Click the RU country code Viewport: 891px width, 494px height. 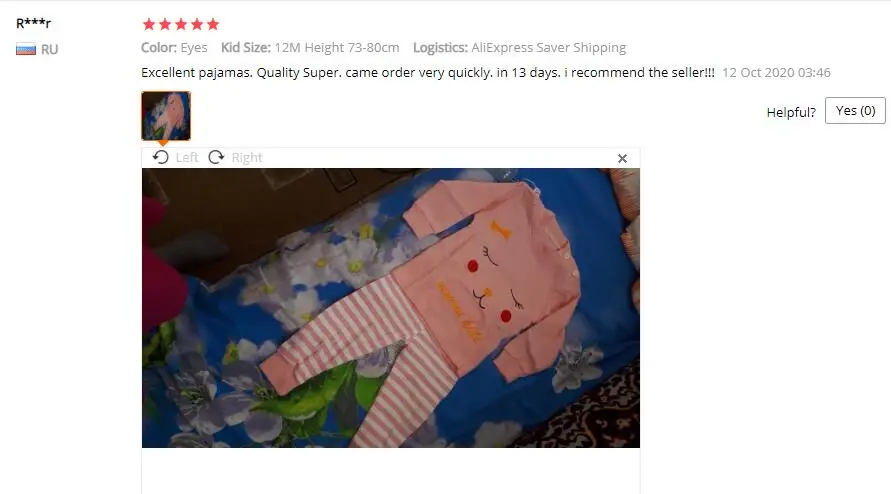(x=49, y=49)
